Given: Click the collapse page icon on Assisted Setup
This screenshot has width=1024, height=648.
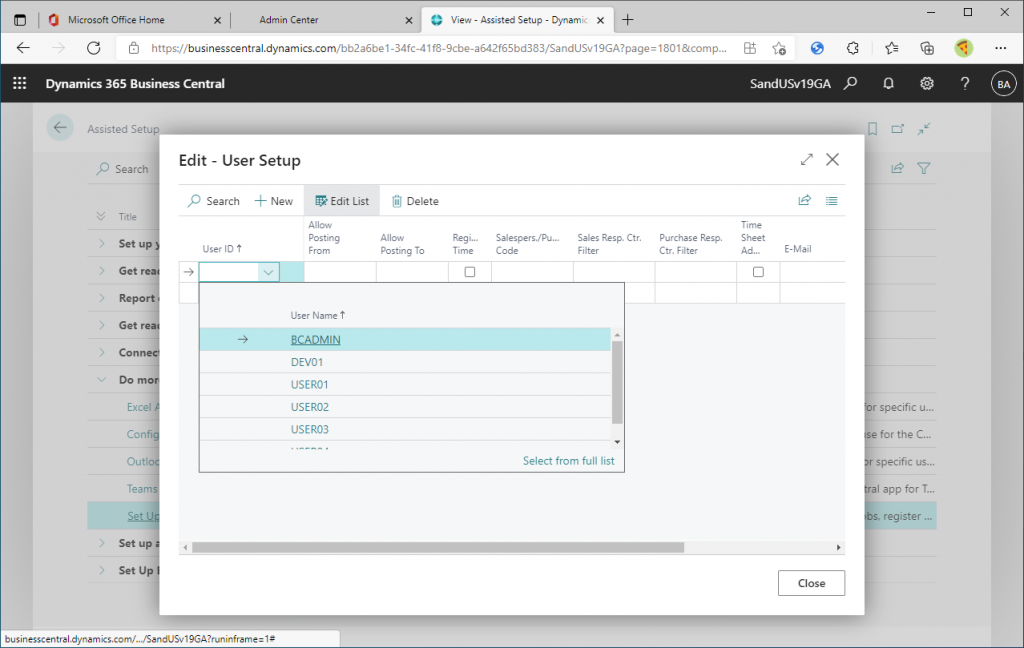Looking at the screenshot, I should point(923,129).
